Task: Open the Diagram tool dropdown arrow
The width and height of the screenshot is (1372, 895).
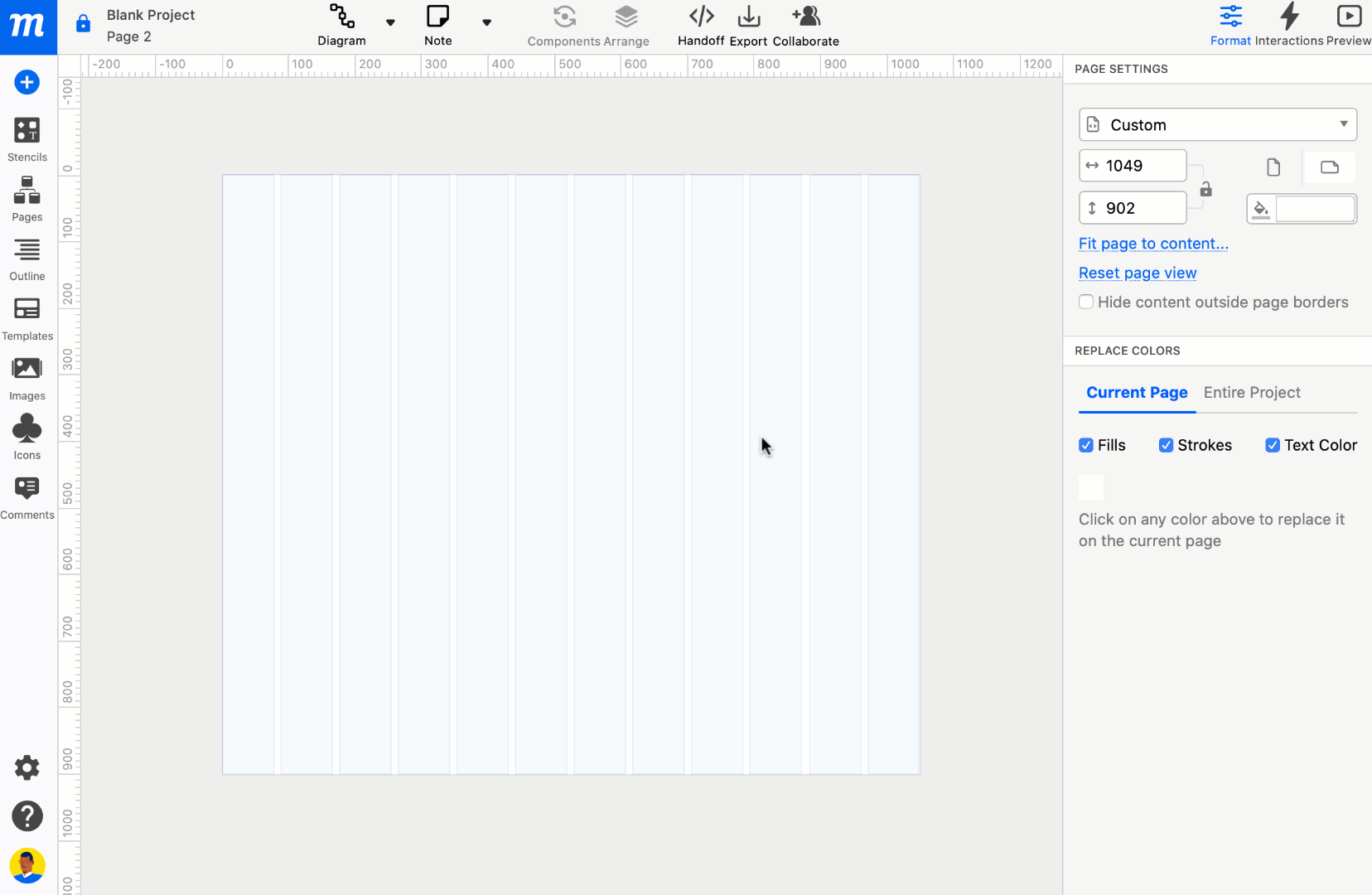Action: (x=391, y=22)
